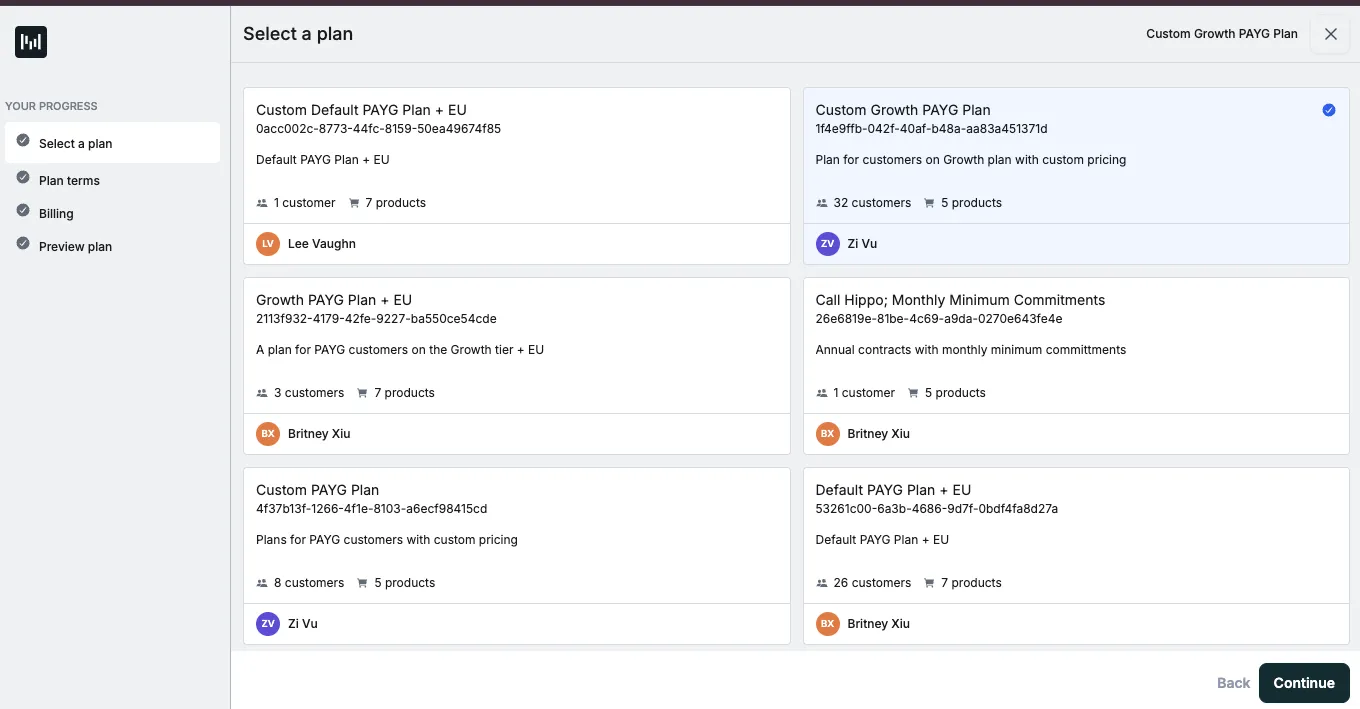Screen dimensions: 1360x709
Task: Click the Zi Vu avatar on Custom Growth plan
Action: (x=827, y=244)
